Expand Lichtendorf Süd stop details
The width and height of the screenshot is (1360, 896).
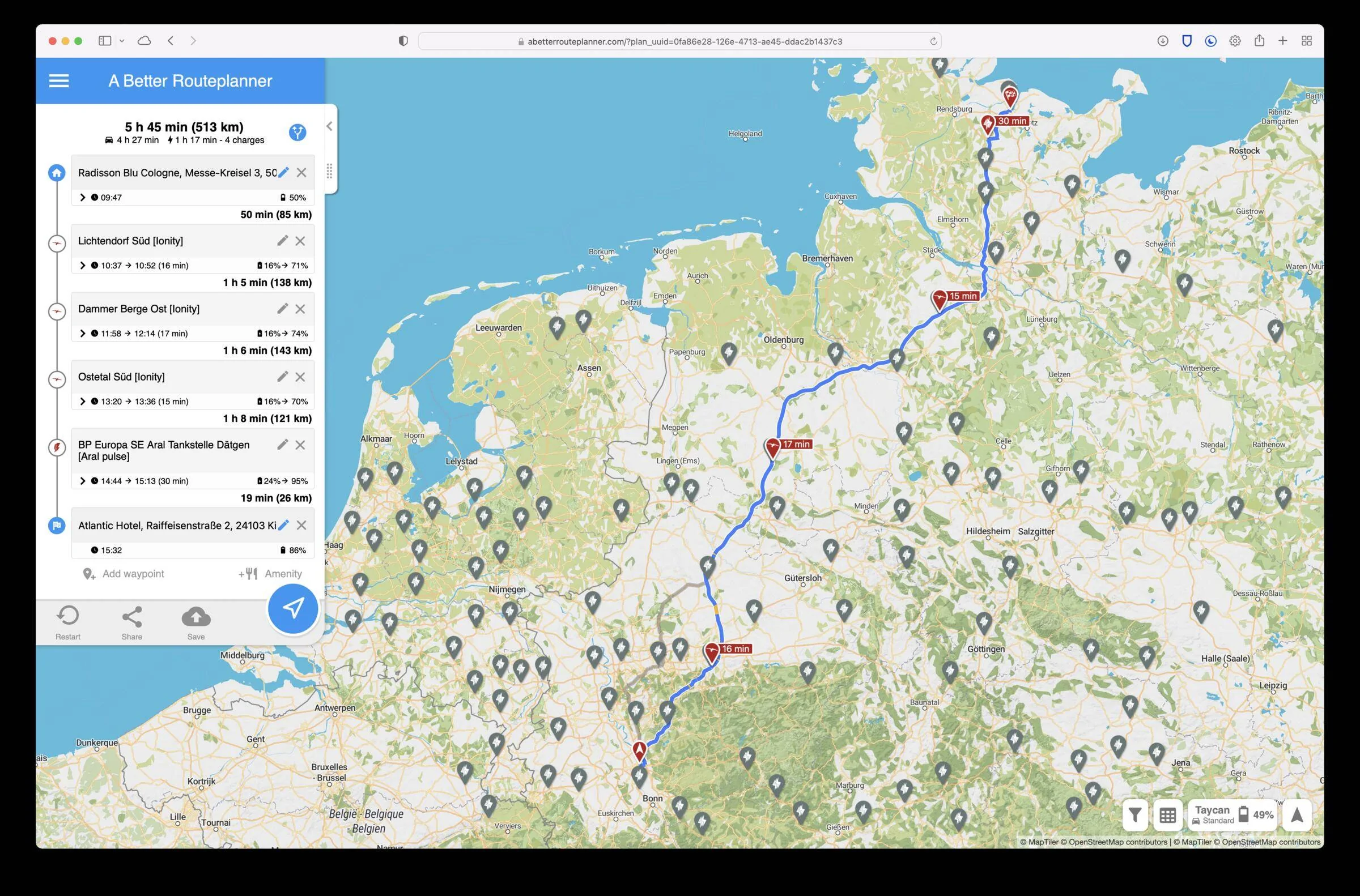tap(82, 265)
